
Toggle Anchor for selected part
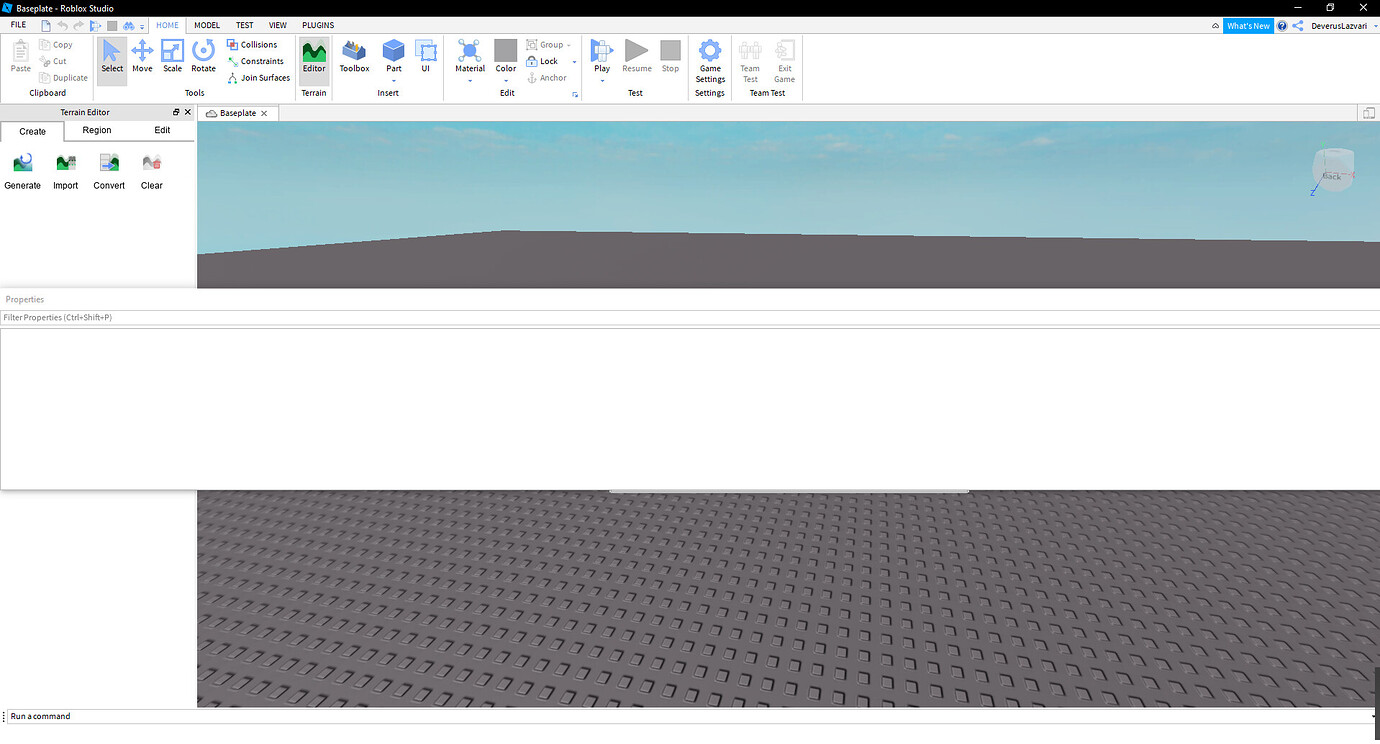pos(547,77)
